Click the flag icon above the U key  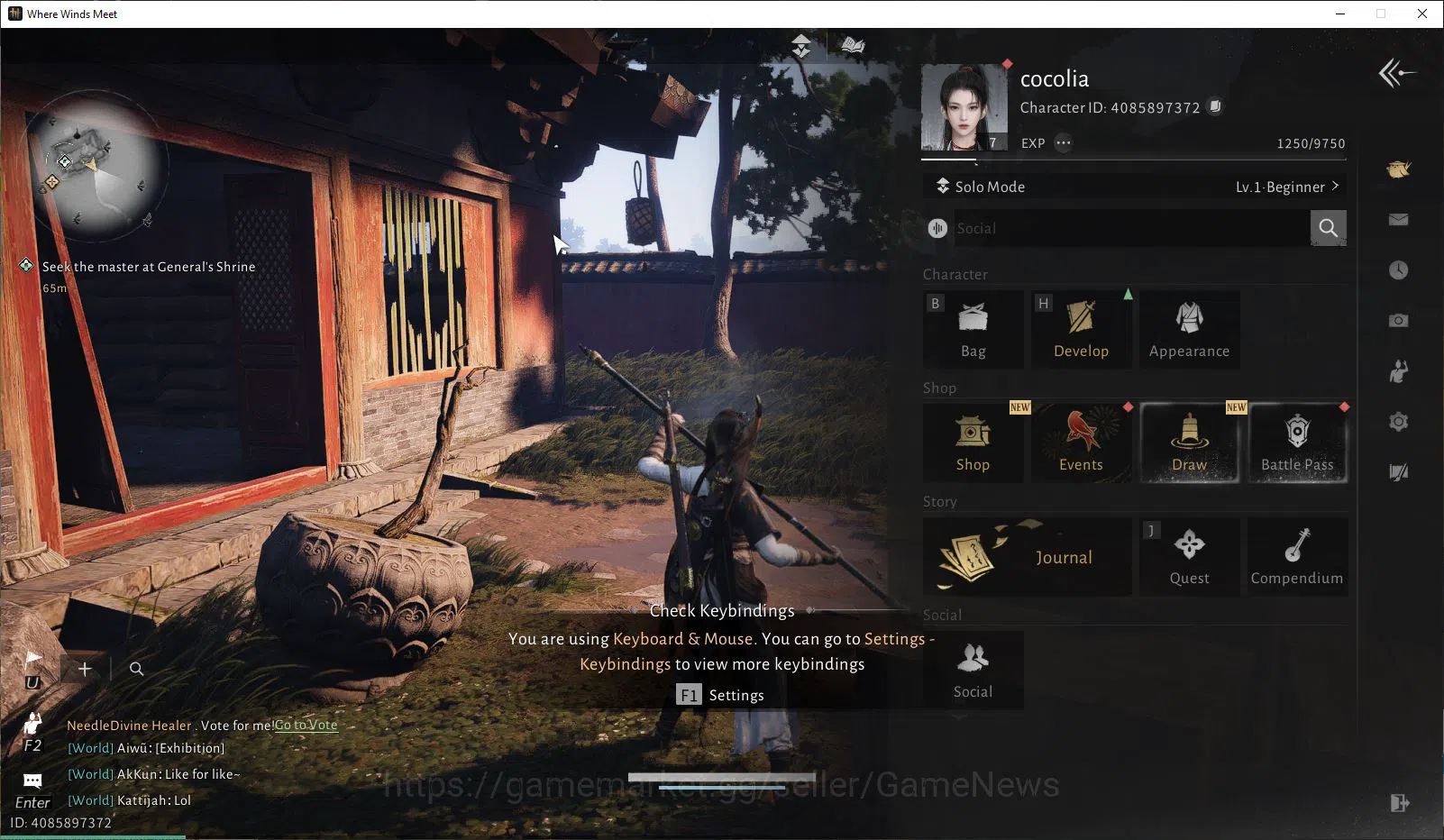point(33,659)
